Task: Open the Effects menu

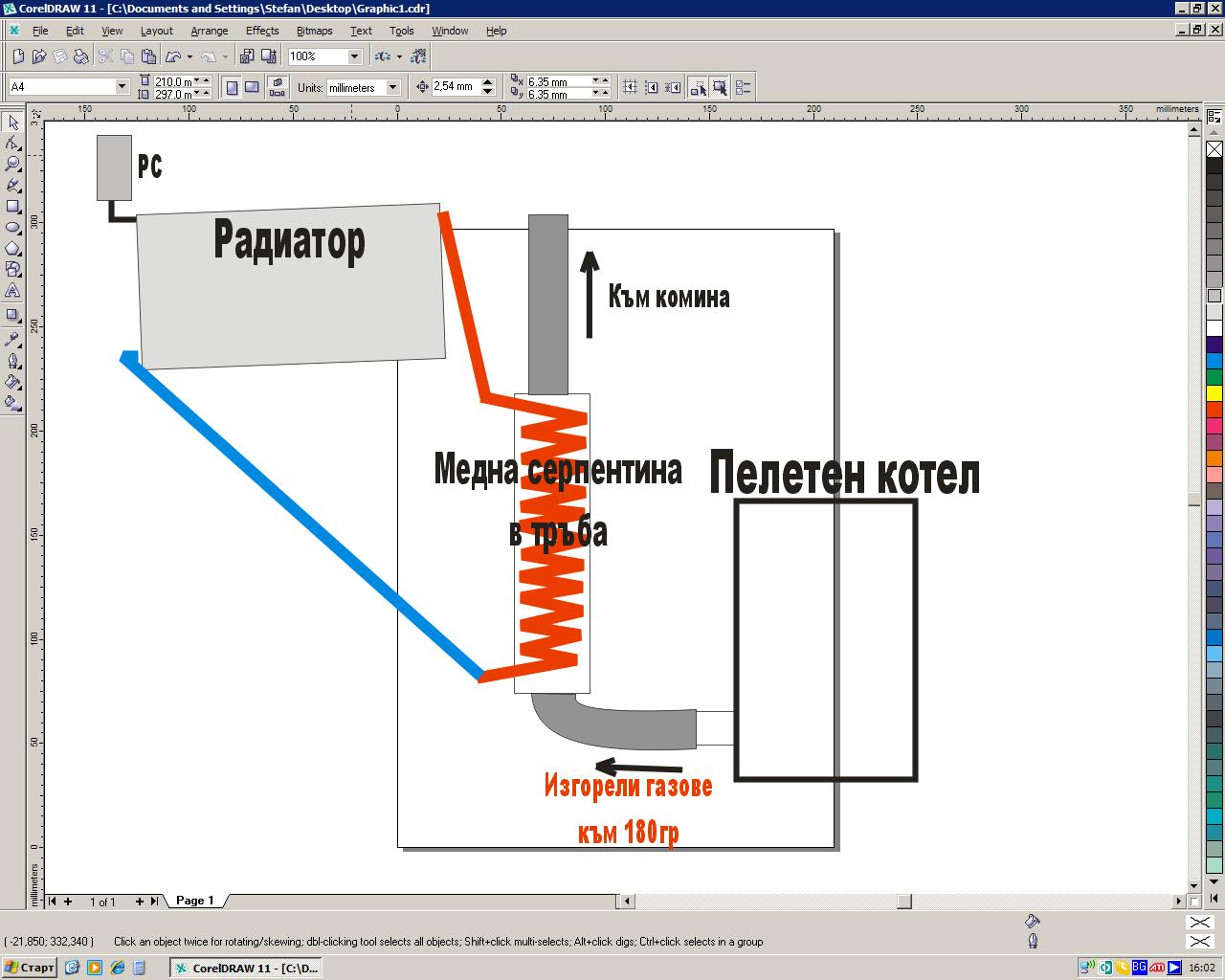Action: [x=261, y=31]
